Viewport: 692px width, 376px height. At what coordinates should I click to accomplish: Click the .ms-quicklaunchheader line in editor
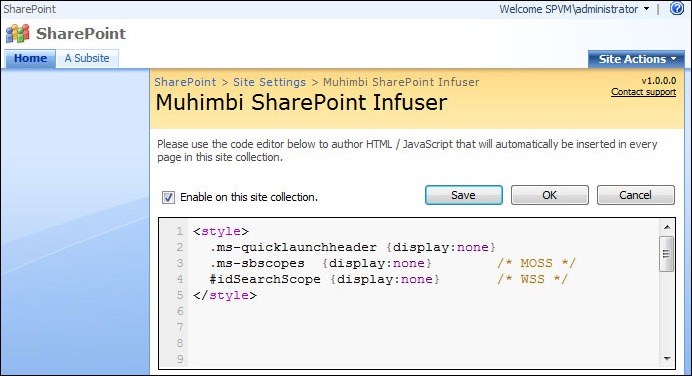pyautogui.click(x=353, y=247)
